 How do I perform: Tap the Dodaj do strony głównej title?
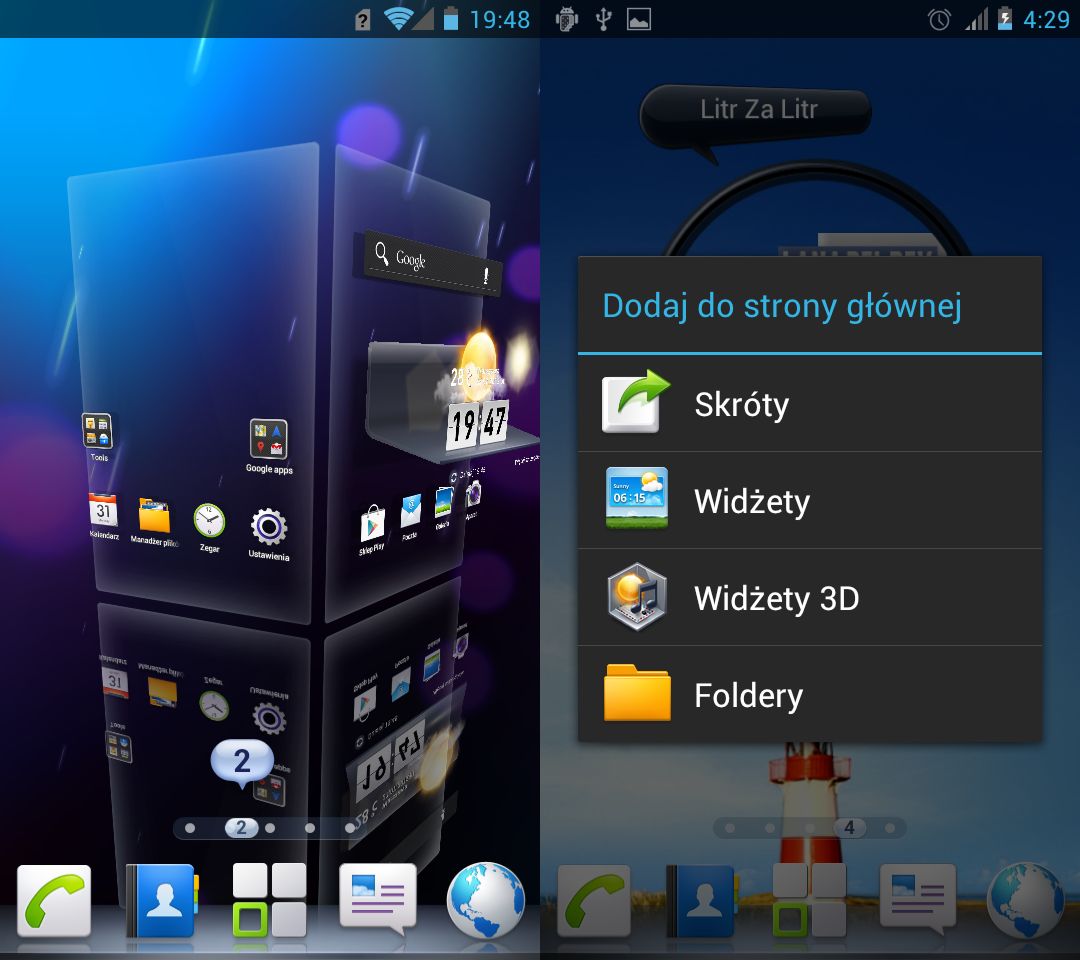coord(782,306)
